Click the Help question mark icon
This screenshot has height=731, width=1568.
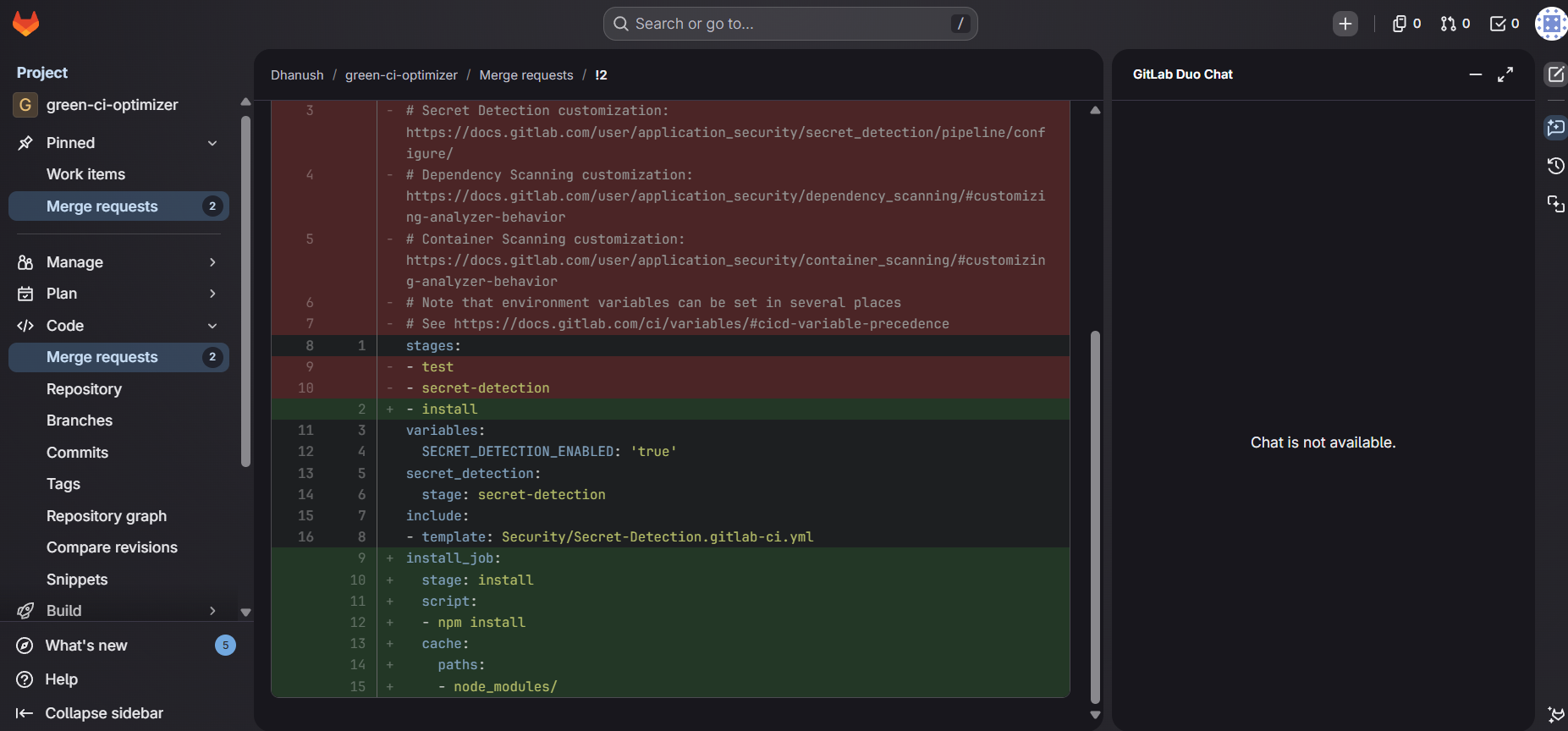25,679
